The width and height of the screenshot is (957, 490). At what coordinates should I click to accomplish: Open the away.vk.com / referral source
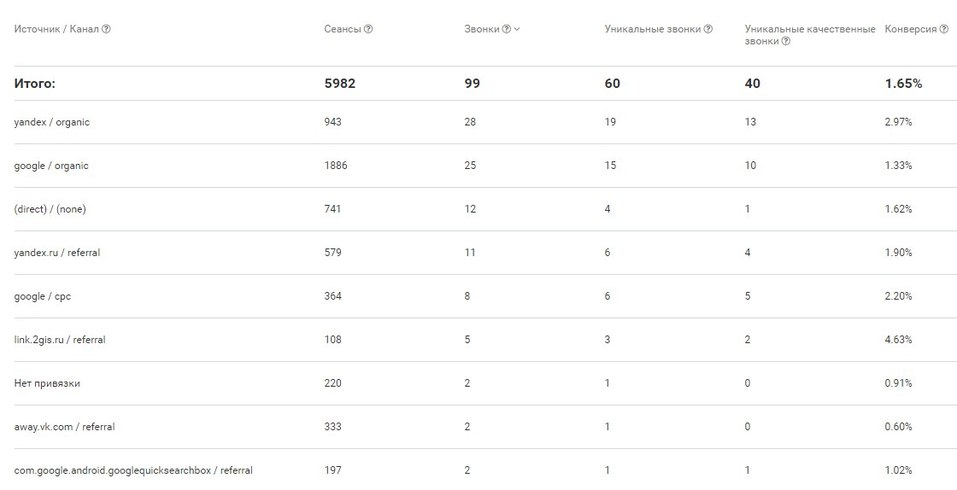point(64,427)
